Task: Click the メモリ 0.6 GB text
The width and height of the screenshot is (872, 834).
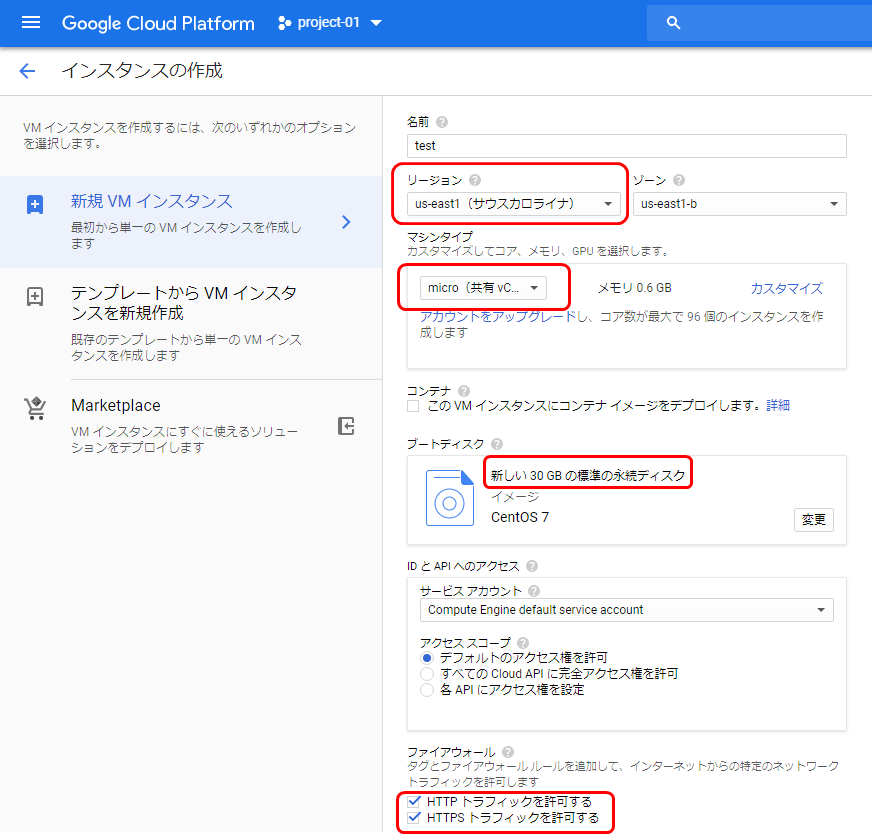Action: pos(635,288)
